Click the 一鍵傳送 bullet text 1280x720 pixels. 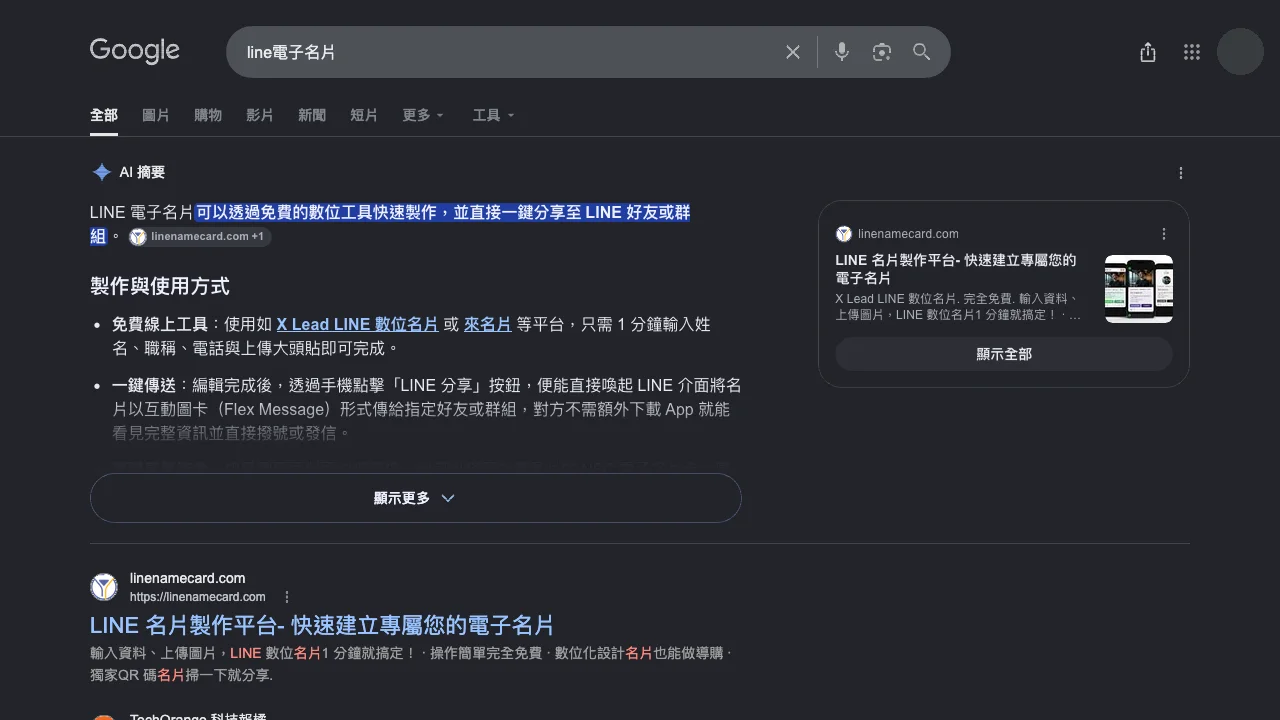point(144,385)
